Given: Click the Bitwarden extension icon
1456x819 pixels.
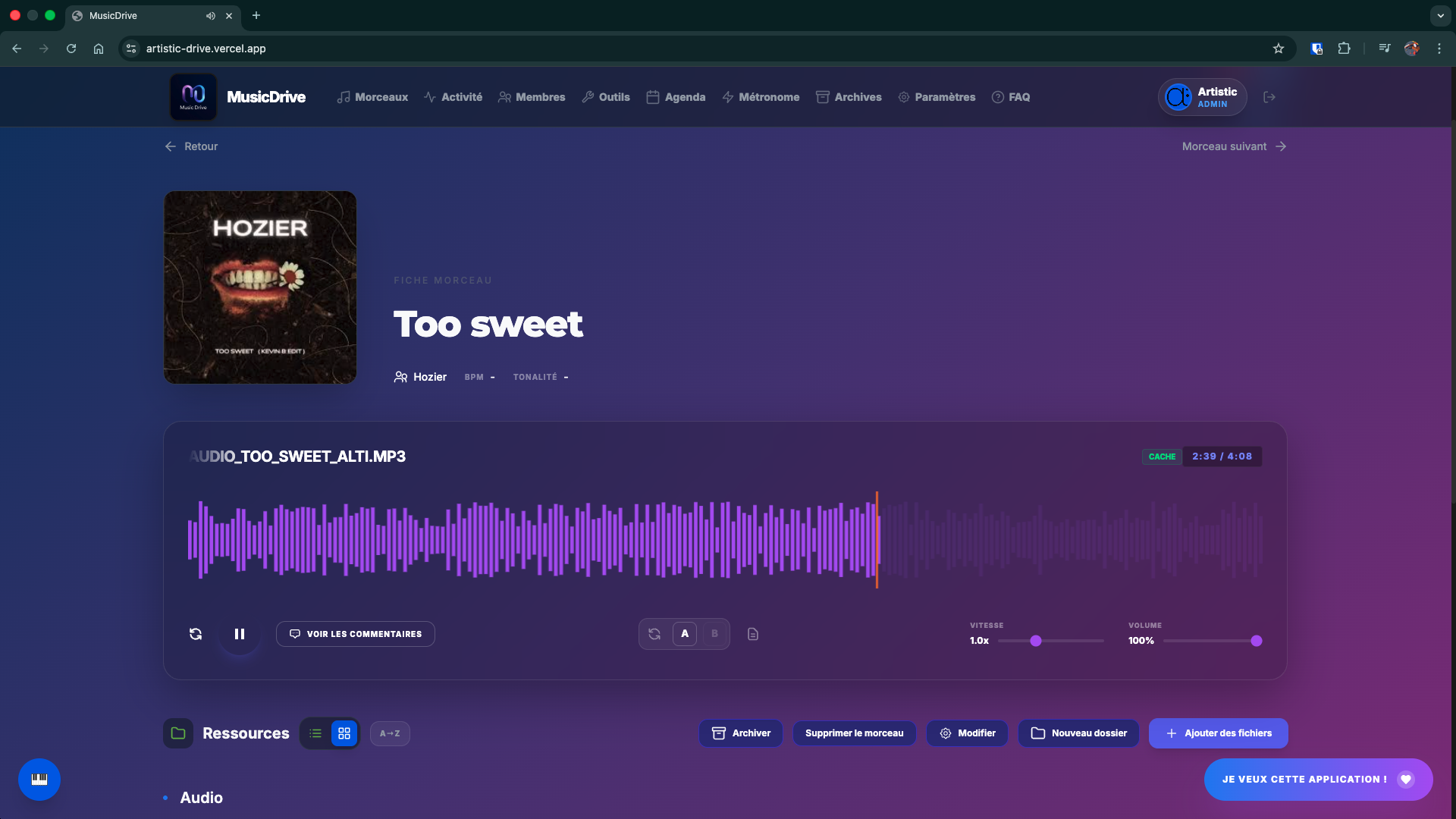Looking at the screenshot, I should (1316, 49).
